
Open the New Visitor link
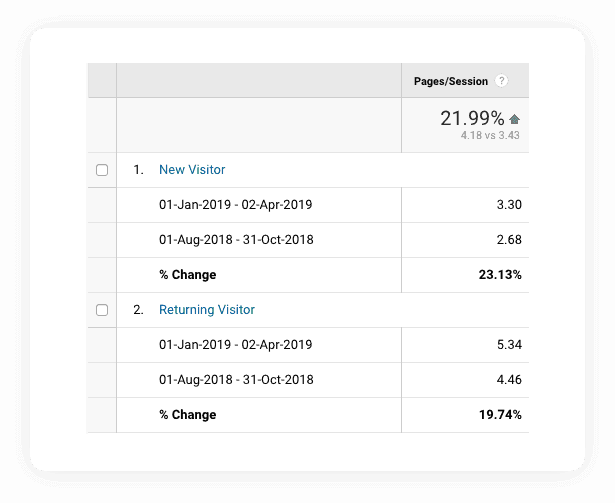coord(192,170)
